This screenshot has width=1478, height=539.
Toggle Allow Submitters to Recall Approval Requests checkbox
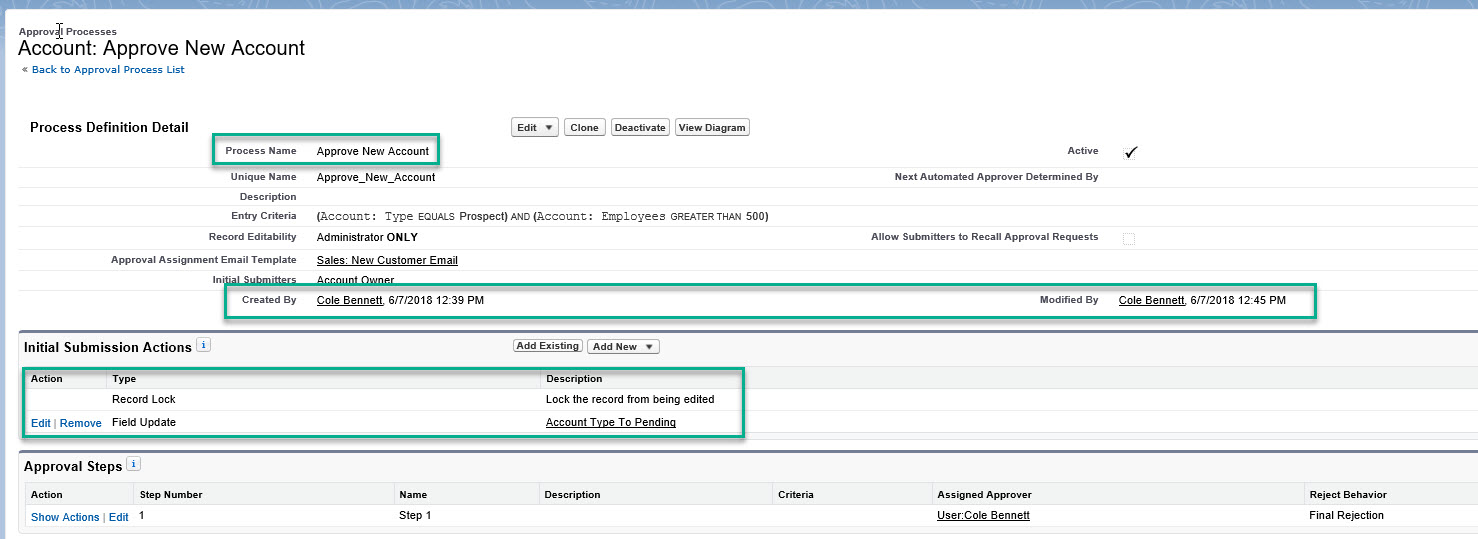click(1129, 238)
